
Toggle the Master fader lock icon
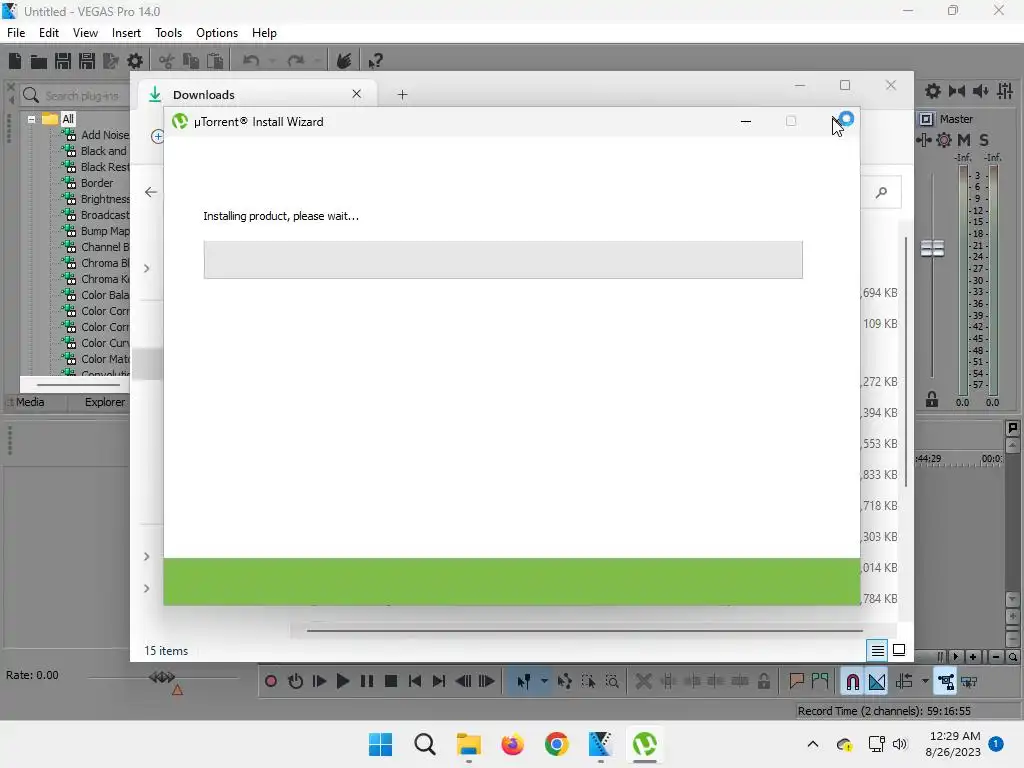coord(932,399)
